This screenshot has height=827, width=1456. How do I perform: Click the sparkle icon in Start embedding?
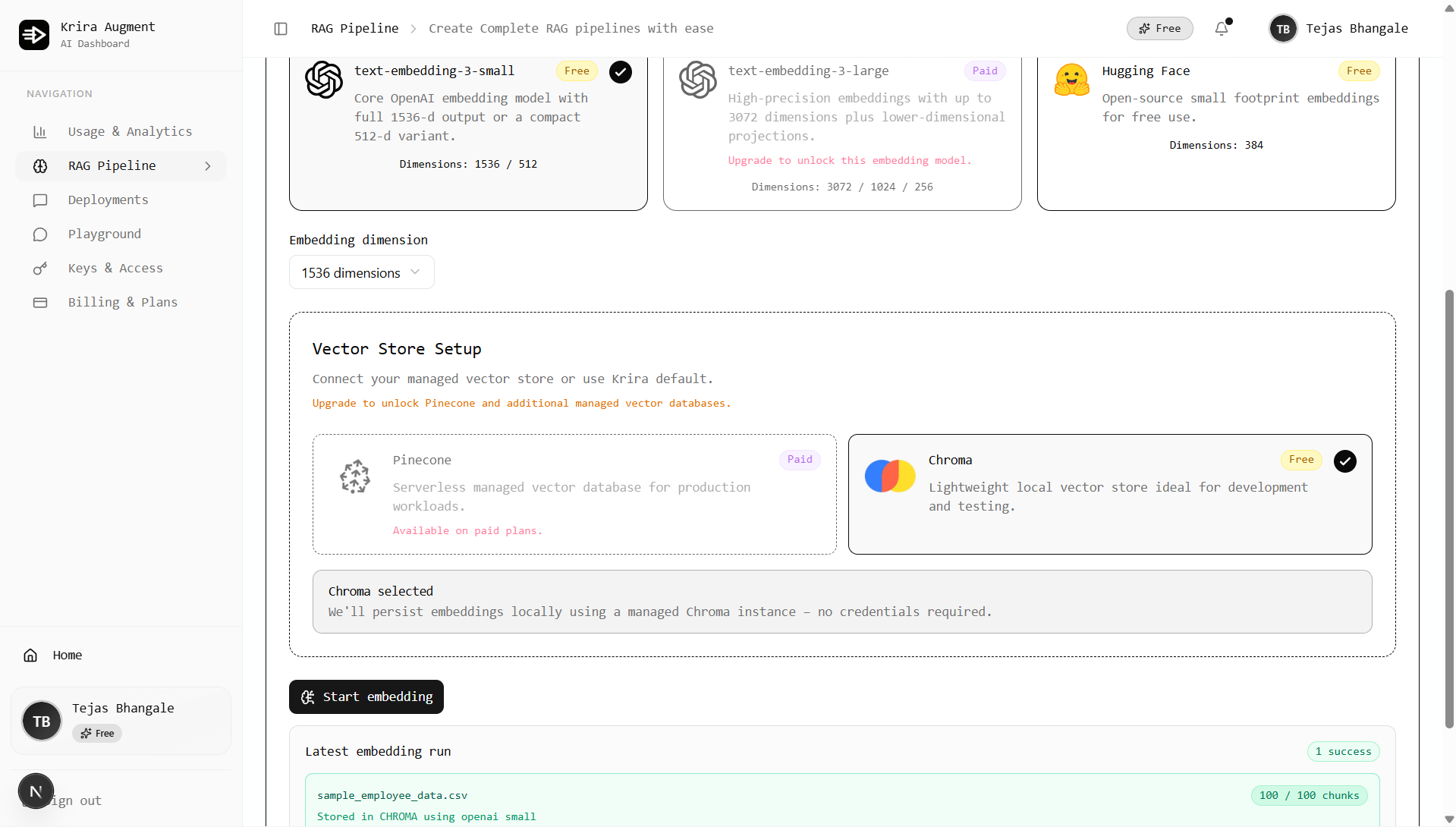tap(308, 697)
